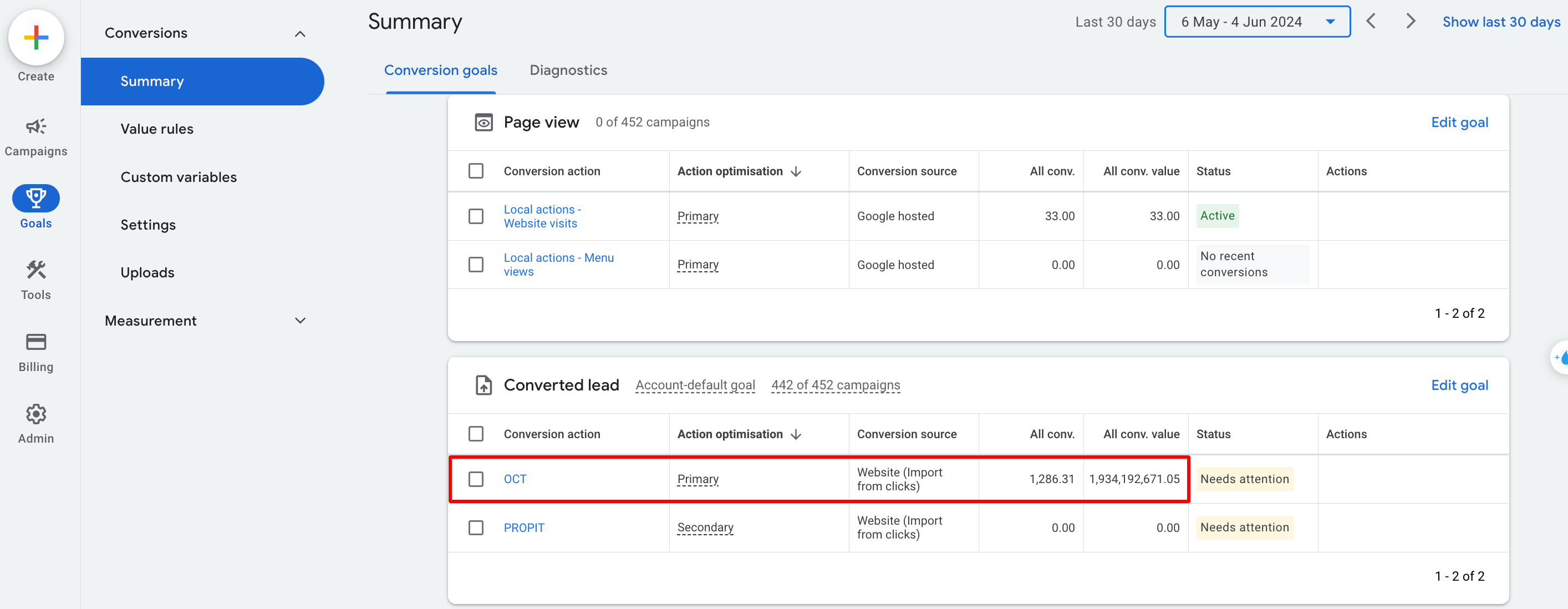Open Uploads in the side menu
Viewport: 1568px width, 609px height.
click(147, 273)
